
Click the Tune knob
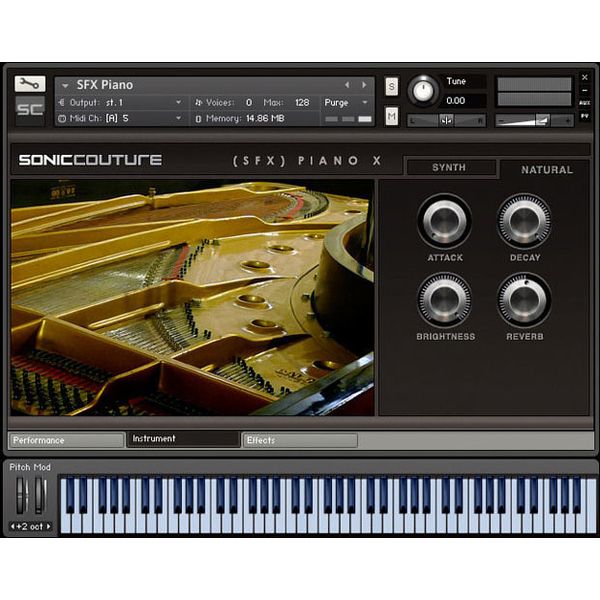point(423,91)
